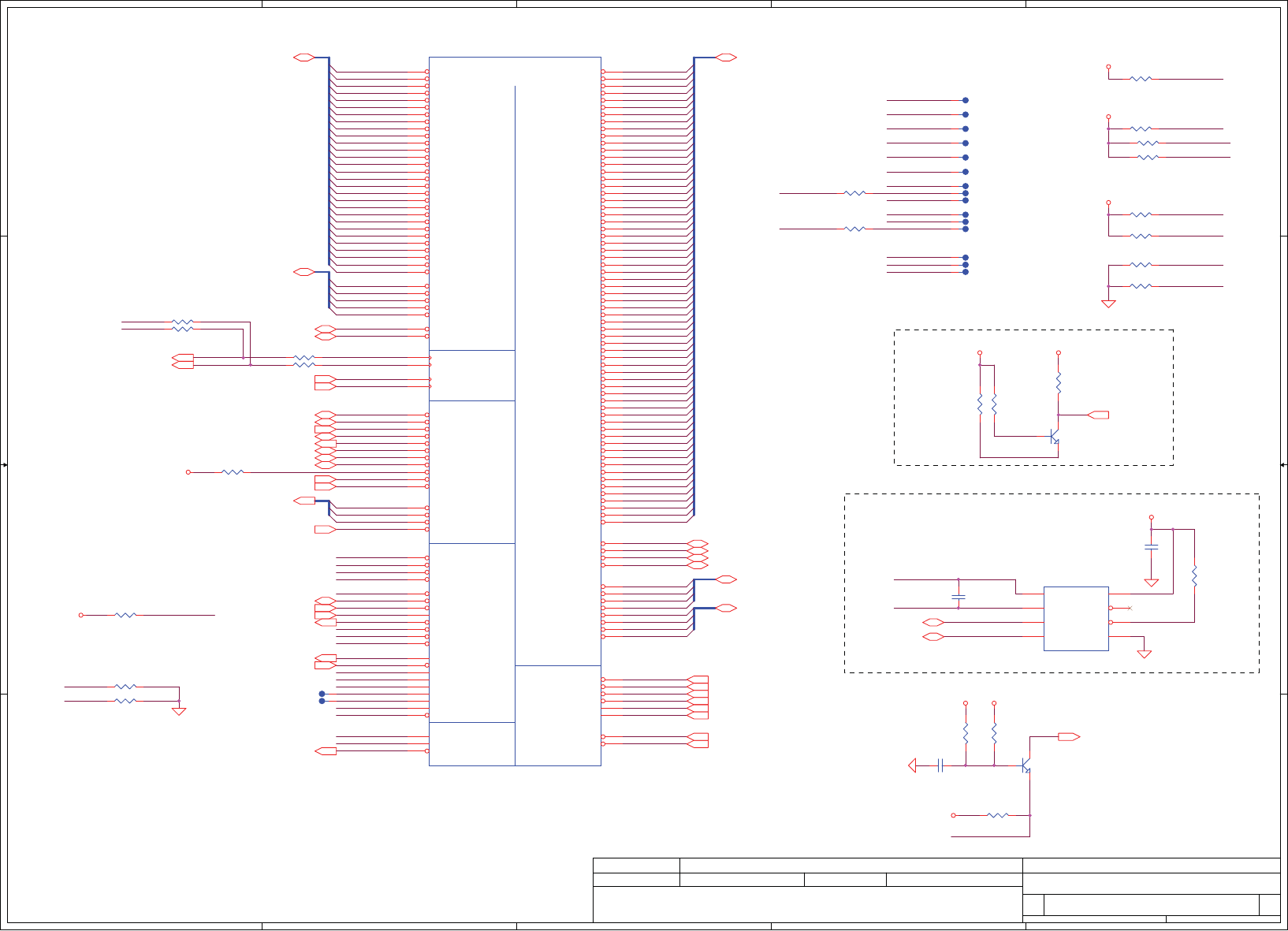The width and height of the screenshot is (1288, 931).
Task: Click the ground symbol under the small IC's output pin
Action: (x=1144, y=654)
